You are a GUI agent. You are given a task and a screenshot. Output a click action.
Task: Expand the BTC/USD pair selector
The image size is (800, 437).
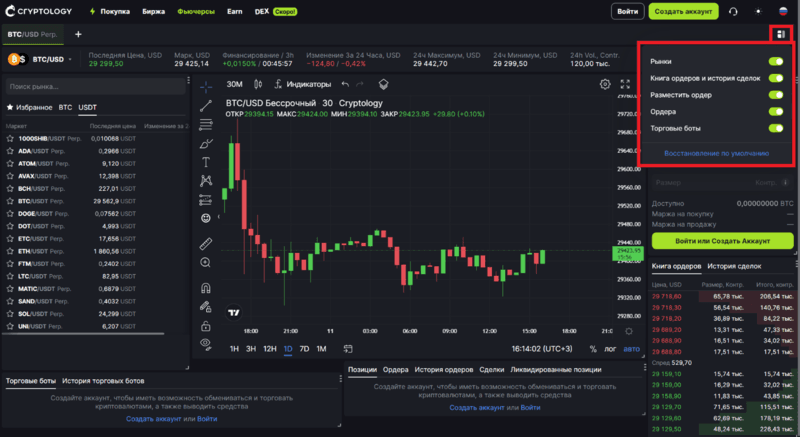coord(69,60)
